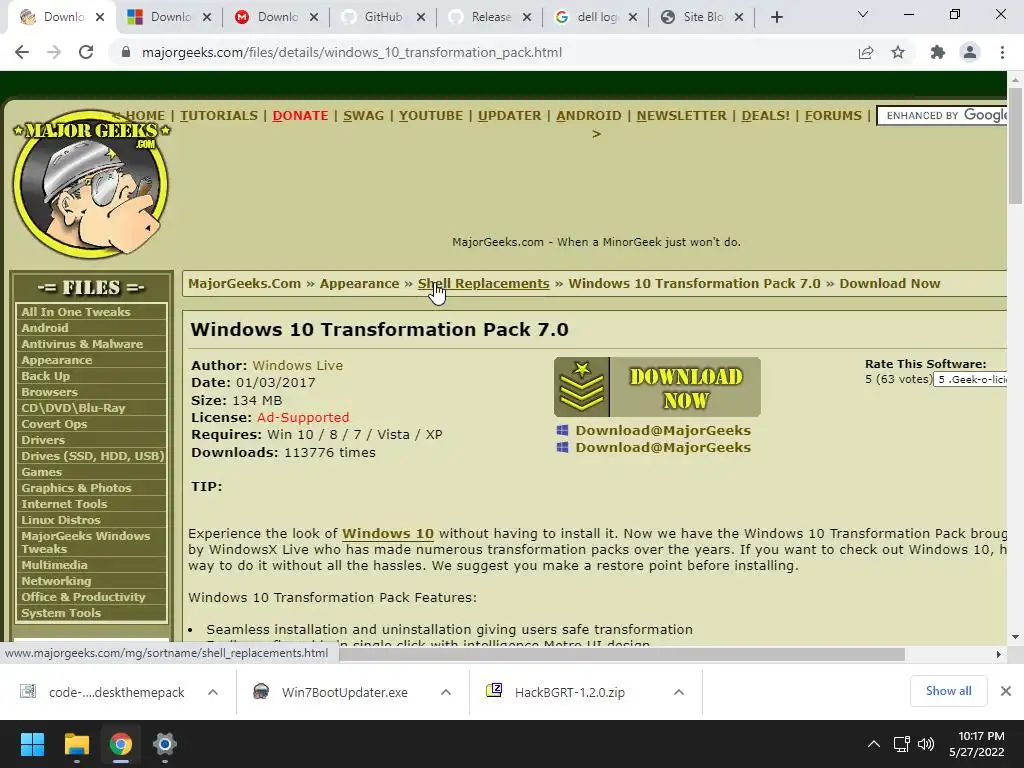Bookmark this page with the star icon
Image resolution: width=1024 pixels, height=768 pixels.
click(x=898, y=52)
